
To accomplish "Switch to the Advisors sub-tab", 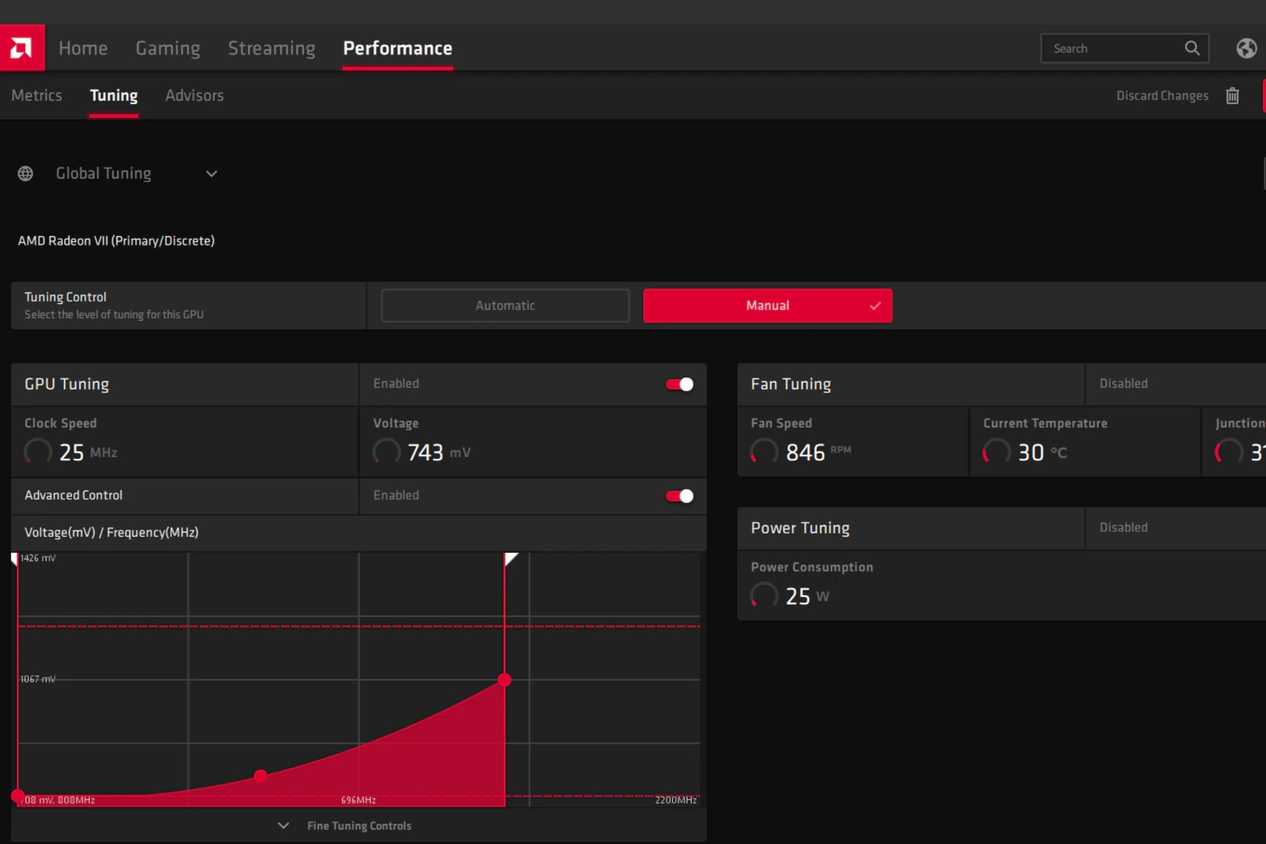I will click(x=194, y=96).
